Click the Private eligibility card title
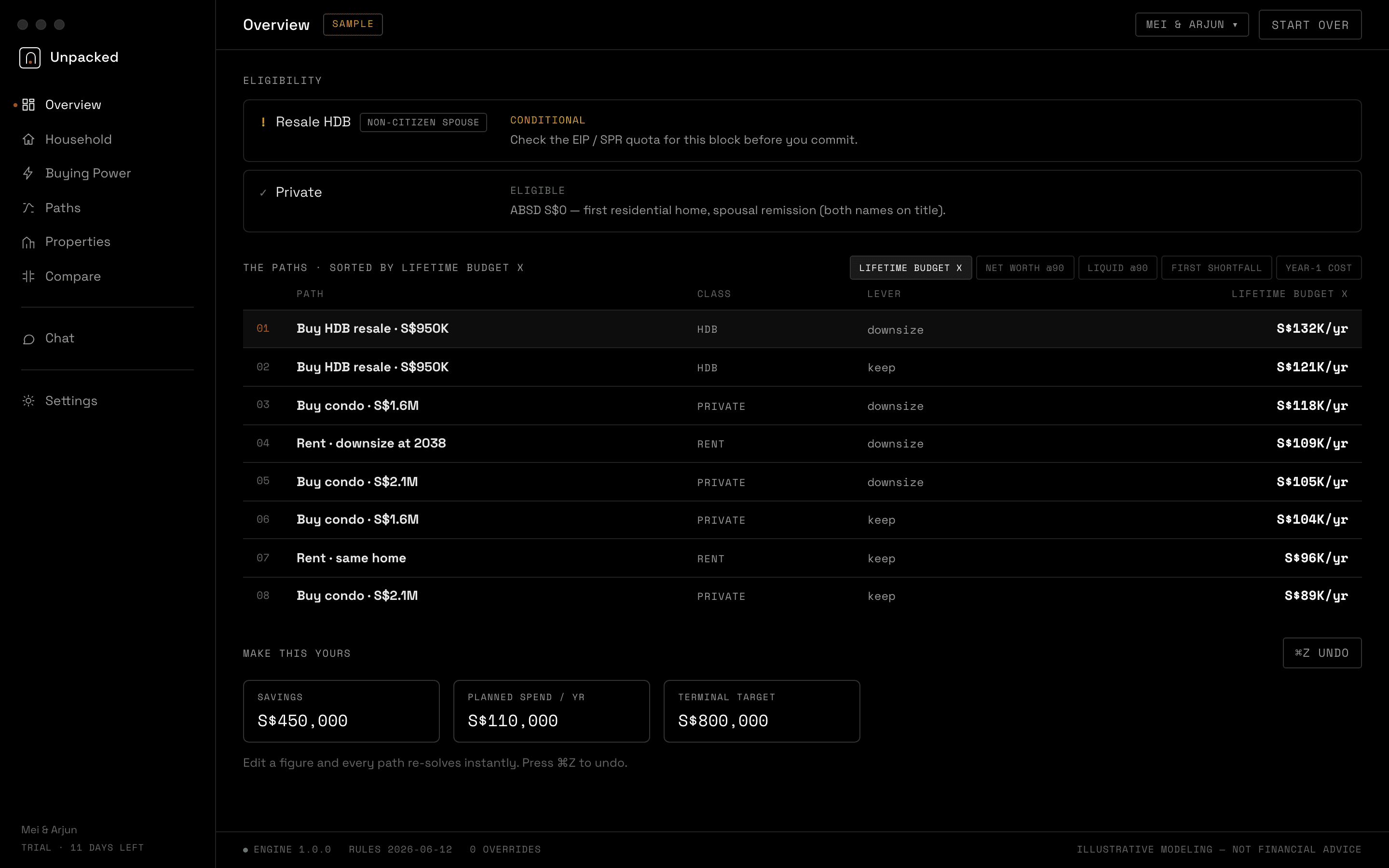The image size is (1389, 868). click(x=299, y=192)
